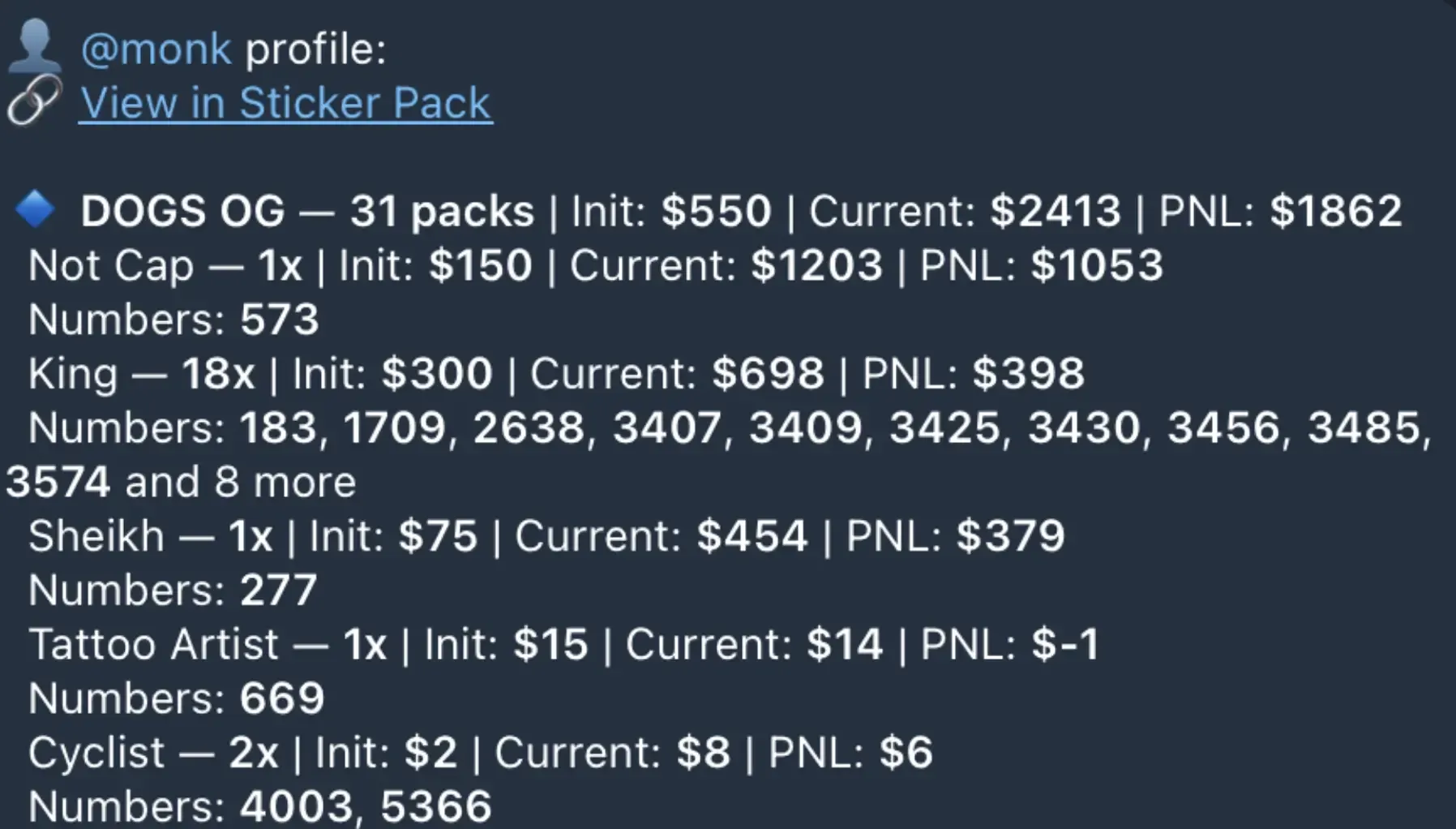
Task: Click the person silhouette emoji icon
Action: pos(34,47)
